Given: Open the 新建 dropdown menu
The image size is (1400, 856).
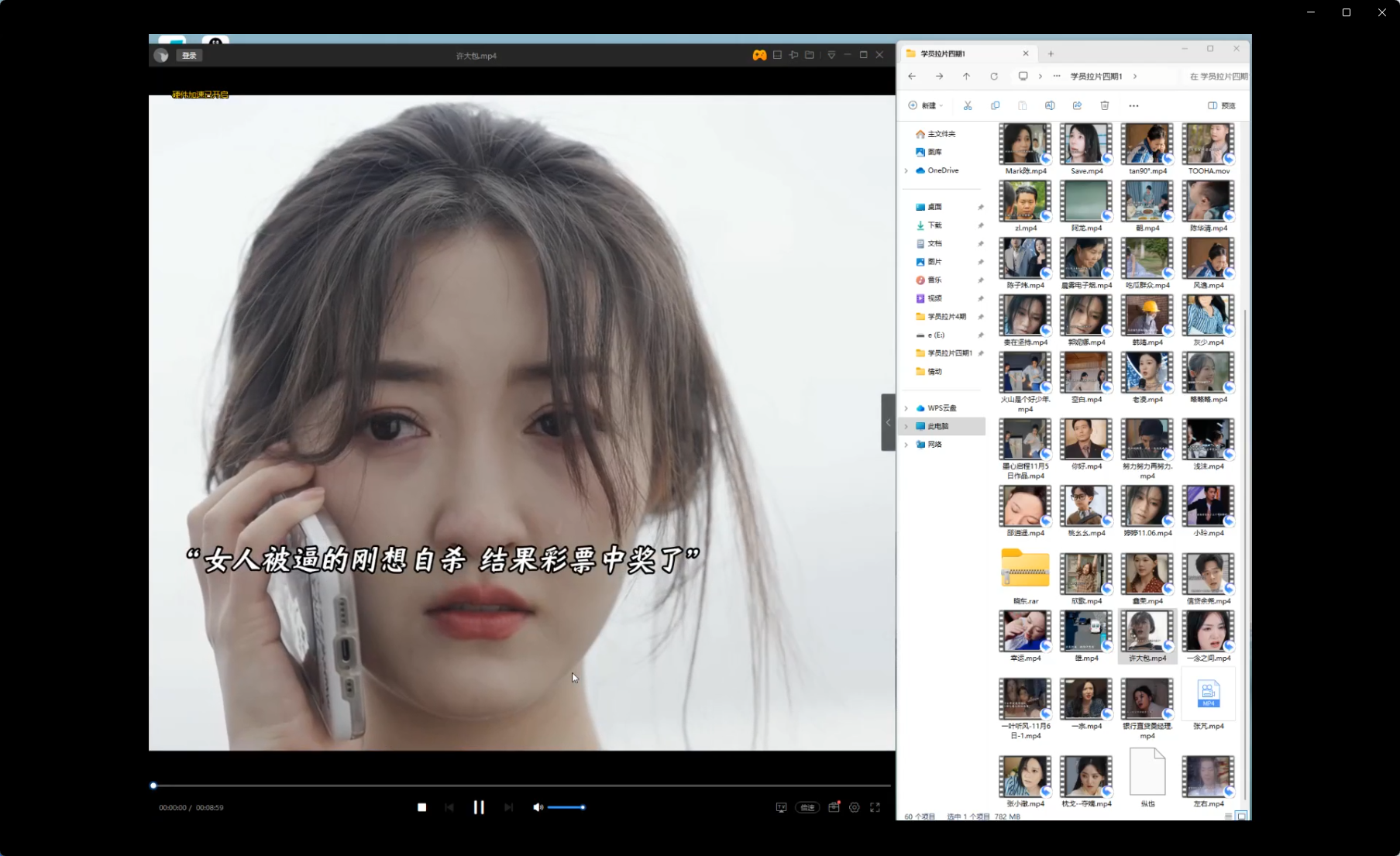Looking at the screenshot, I should (x=926, y=105).
